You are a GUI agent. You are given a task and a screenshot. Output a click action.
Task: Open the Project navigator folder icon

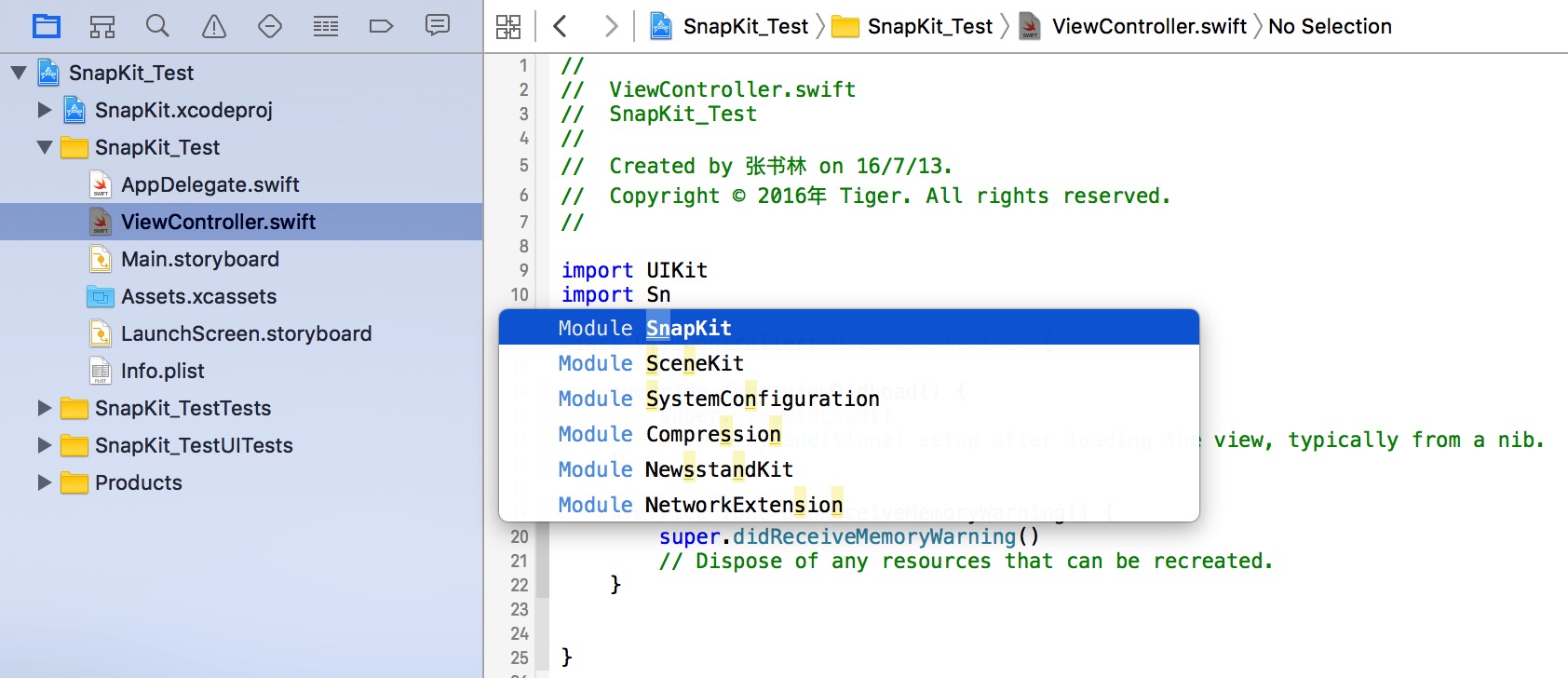[47, 26]
